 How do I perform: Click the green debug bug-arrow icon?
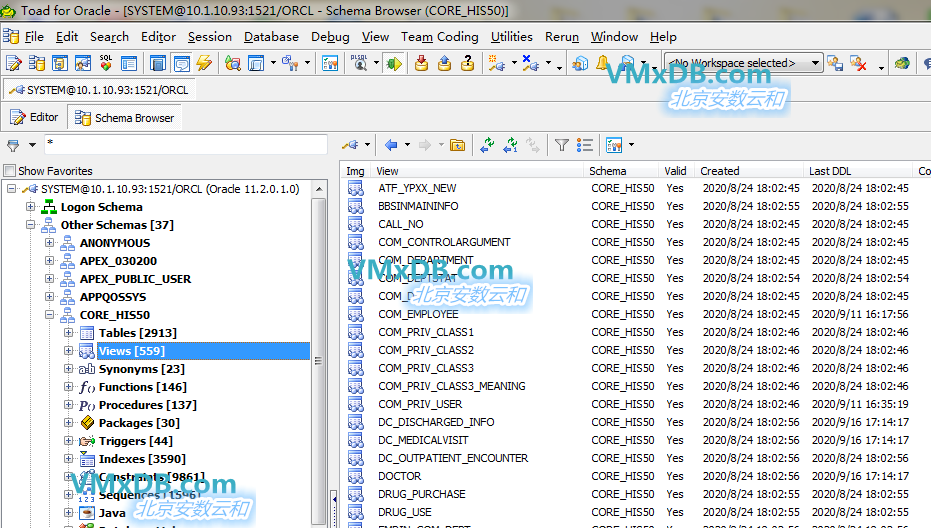[x=394, y=63]
